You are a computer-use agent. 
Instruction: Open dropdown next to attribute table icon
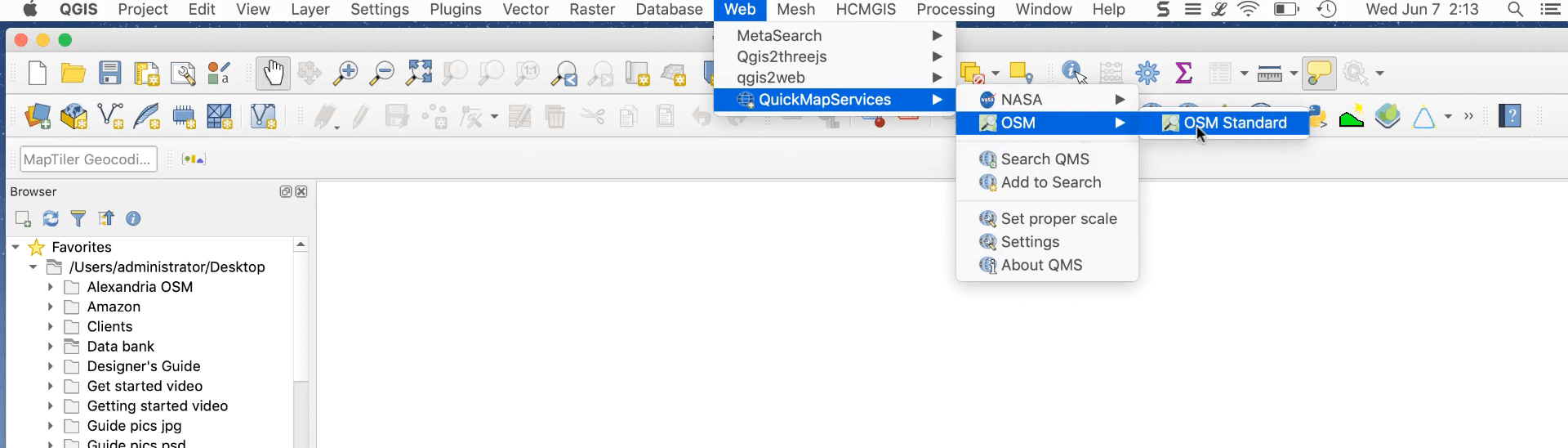coord(1244,74)
